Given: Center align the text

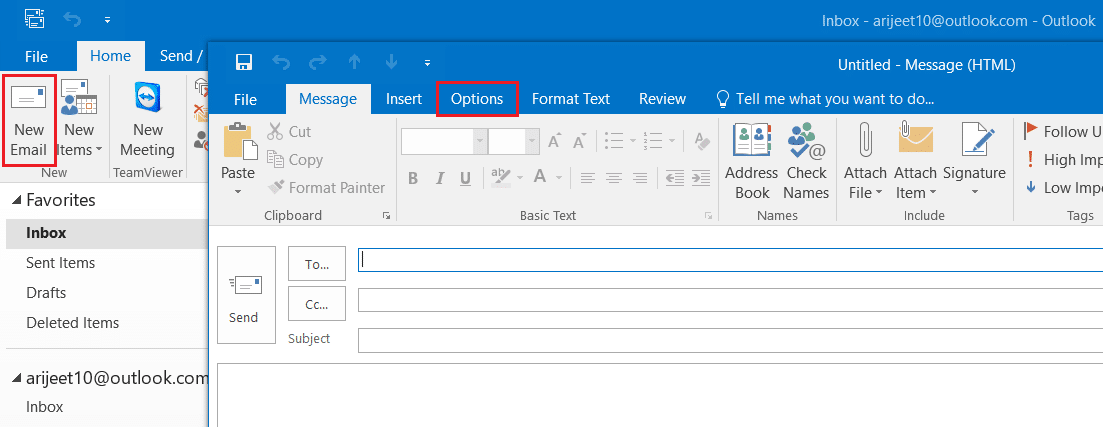Looking at the screenshot, I should click(613, 178).
